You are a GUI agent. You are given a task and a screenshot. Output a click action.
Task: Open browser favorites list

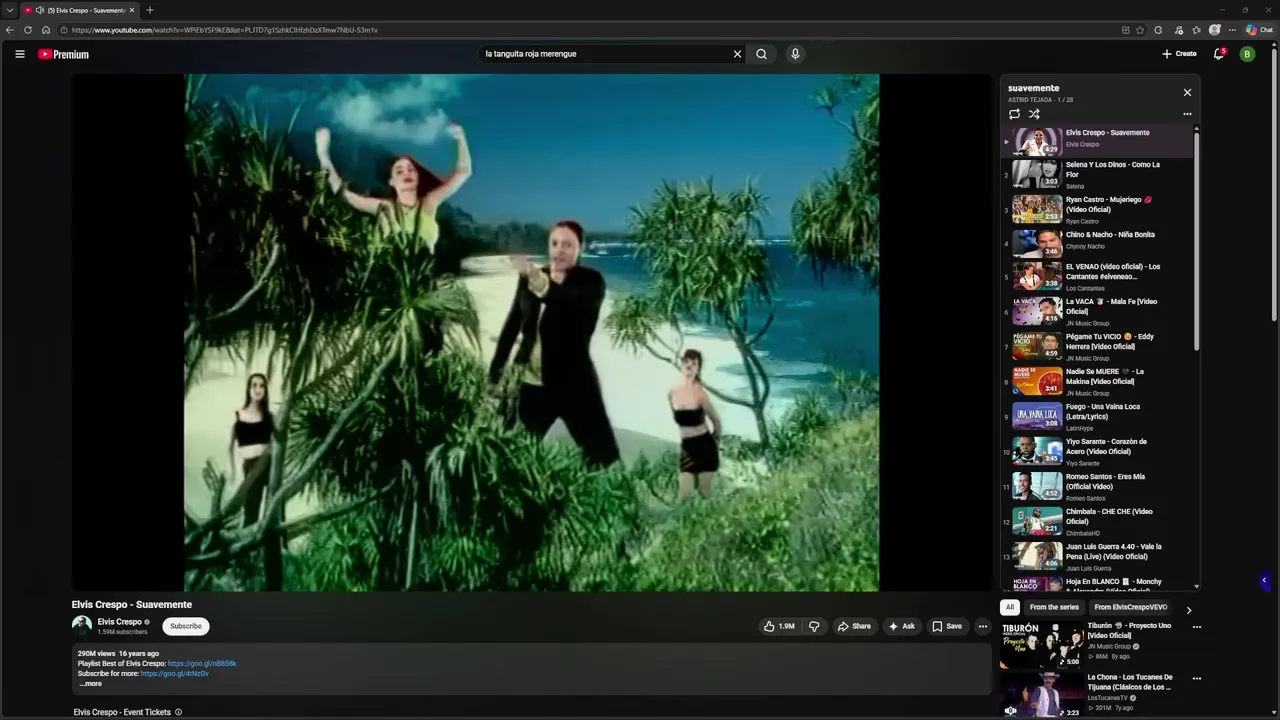tap(1196, 30)
